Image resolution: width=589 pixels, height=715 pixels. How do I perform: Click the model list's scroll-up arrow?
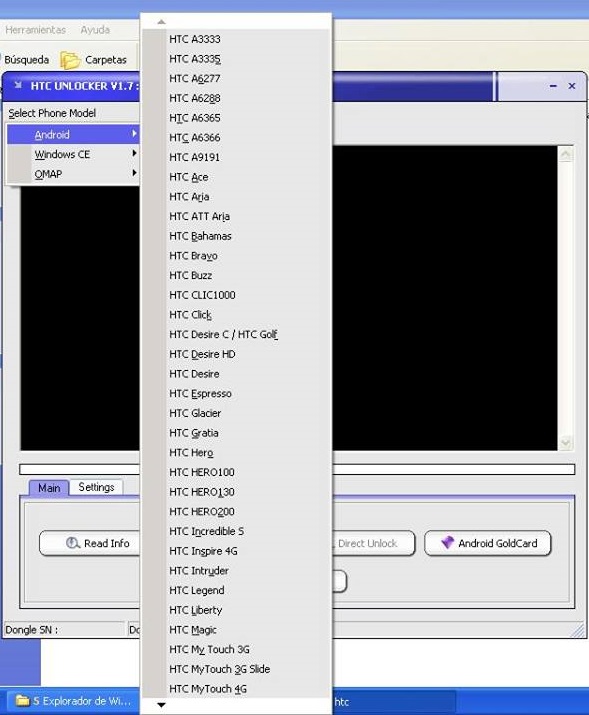click(x=161, y=22)
